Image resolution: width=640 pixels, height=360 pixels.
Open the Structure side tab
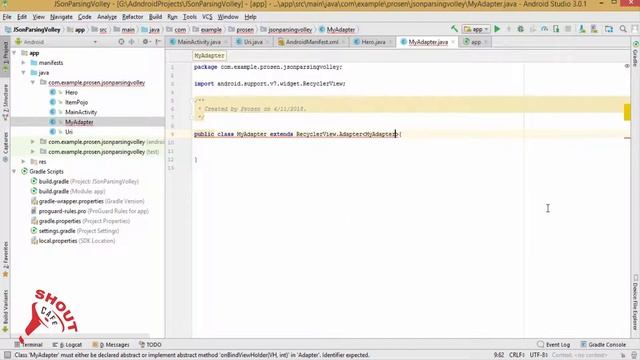tap(5, 102)
